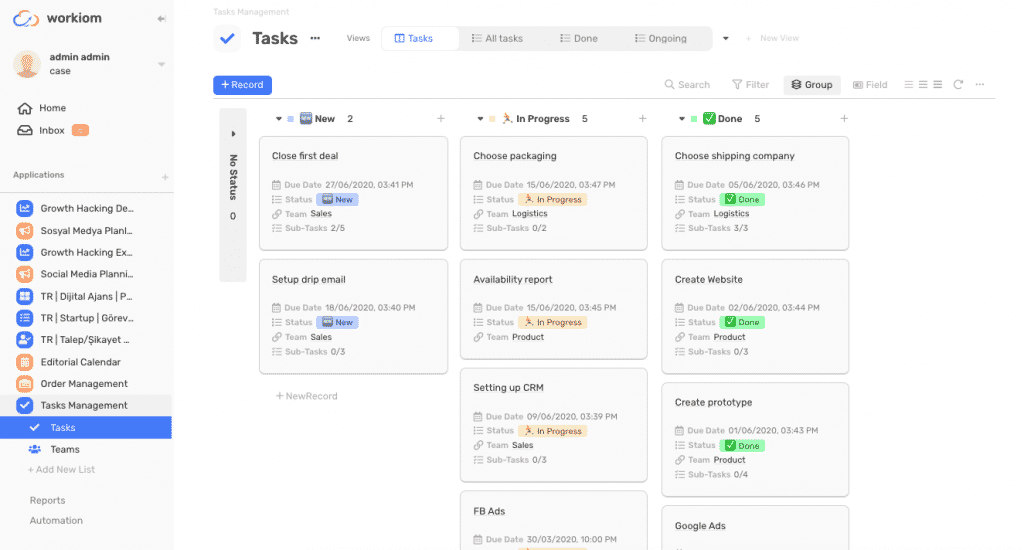1024x550 pixels.
Task: Click the refresh icon in the toolbar
Action: (x=958, y=85)
